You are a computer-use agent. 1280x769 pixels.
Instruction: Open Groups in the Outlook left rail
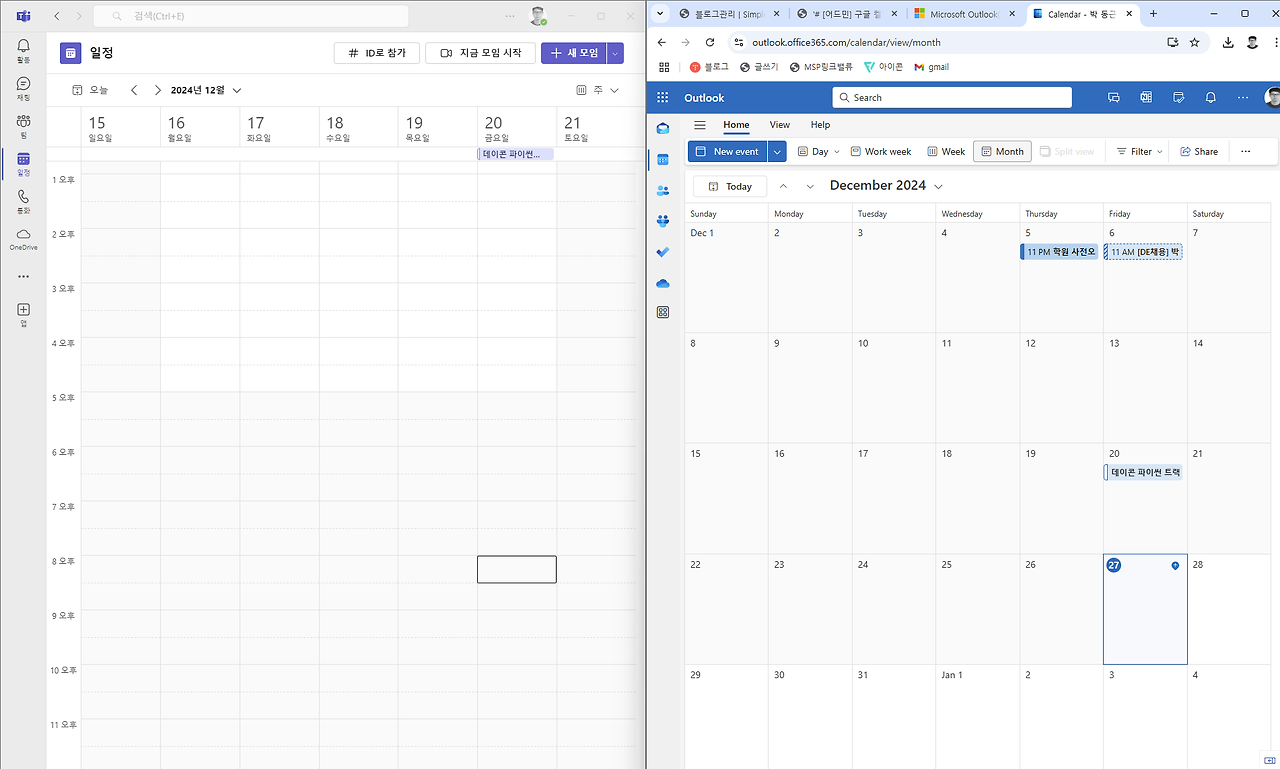pyautogui.click(x=662, y=221)
